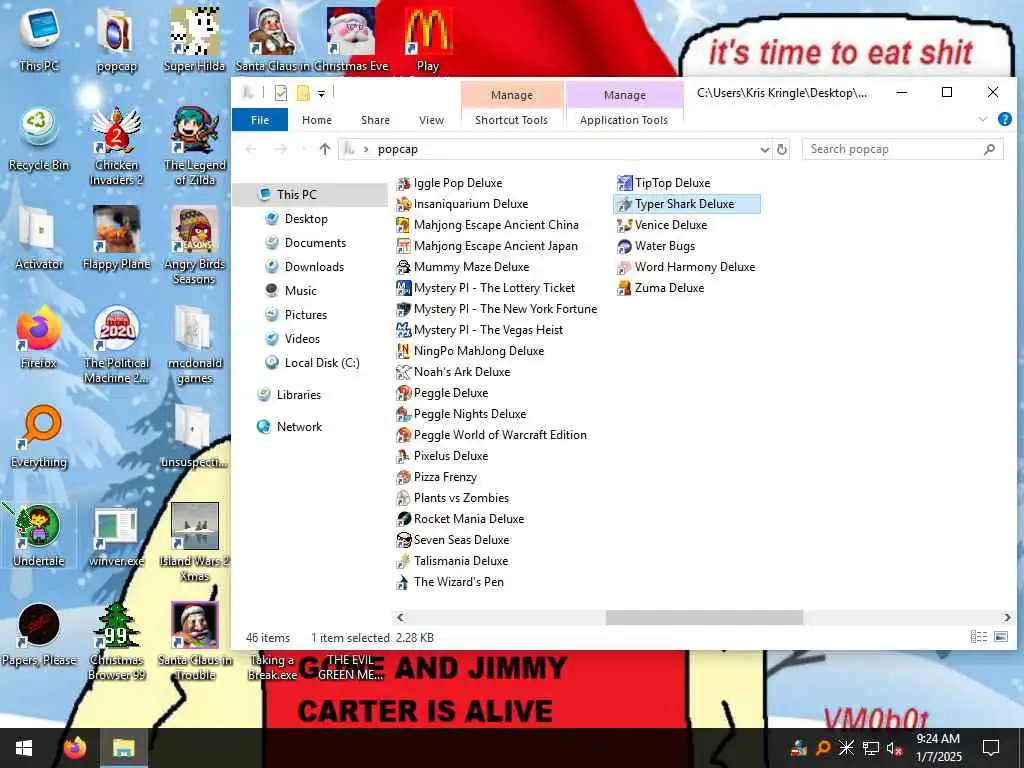Open the Windows Start menu
The image size is (1024, 768).
coord(24,748)
